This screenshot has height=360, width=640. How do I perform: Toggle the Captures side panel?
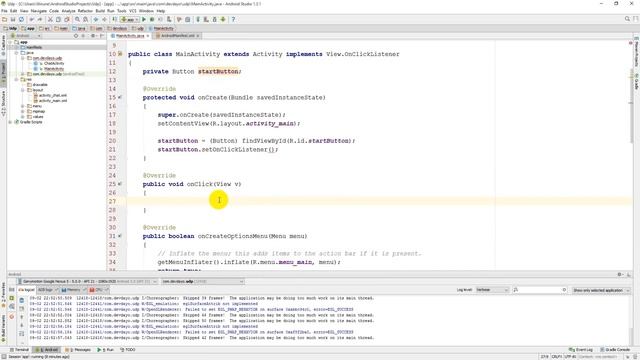3,45
